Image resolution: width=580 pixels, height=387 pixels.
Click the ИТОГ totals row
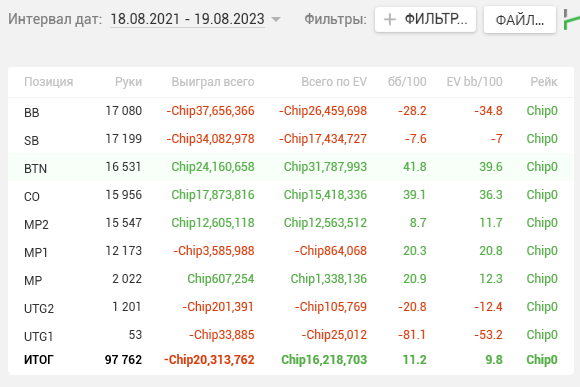(291, 360)
